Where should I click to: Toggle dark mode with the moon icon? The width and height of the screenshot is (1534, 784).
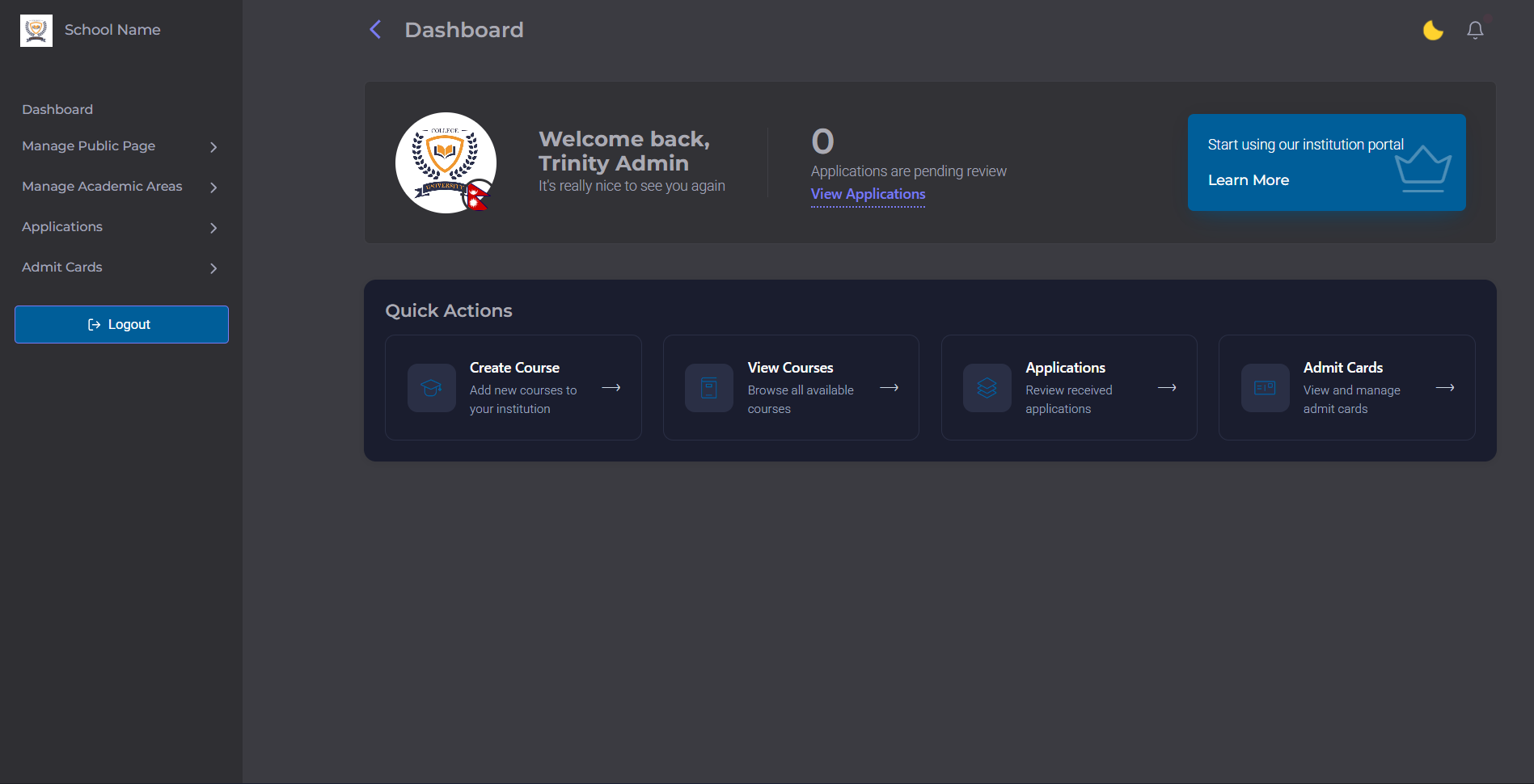point(1433,31)
